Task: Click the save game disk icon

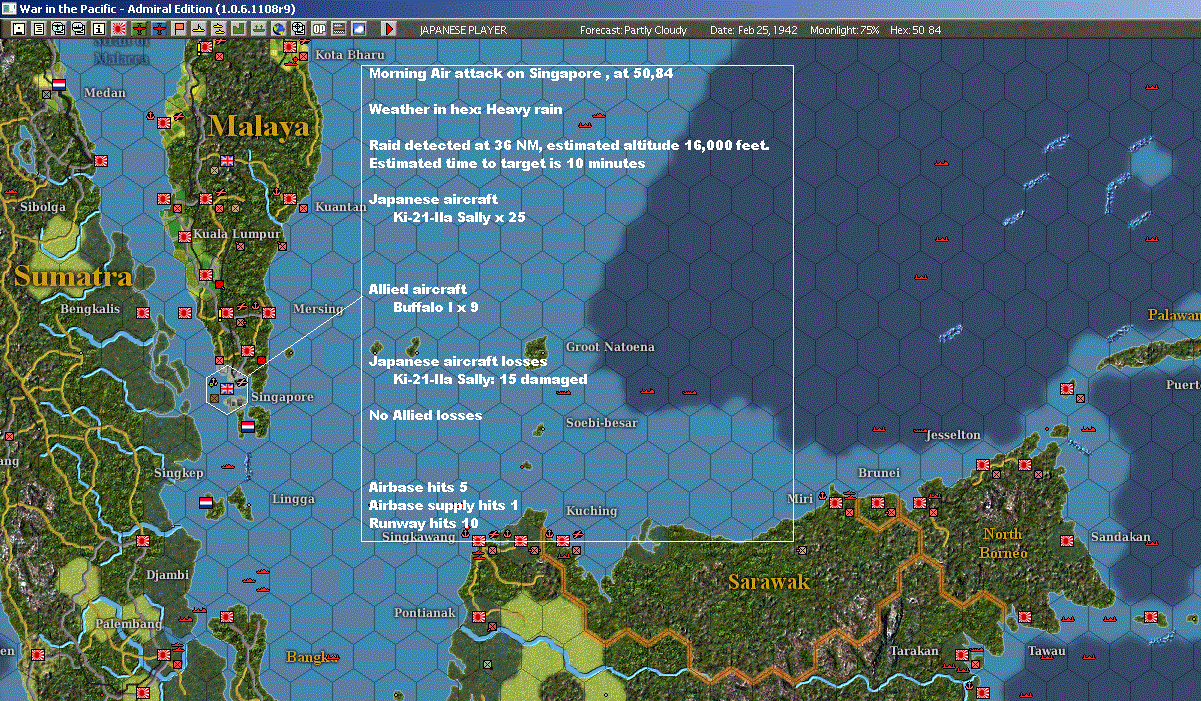Action: tap(19, 29)
